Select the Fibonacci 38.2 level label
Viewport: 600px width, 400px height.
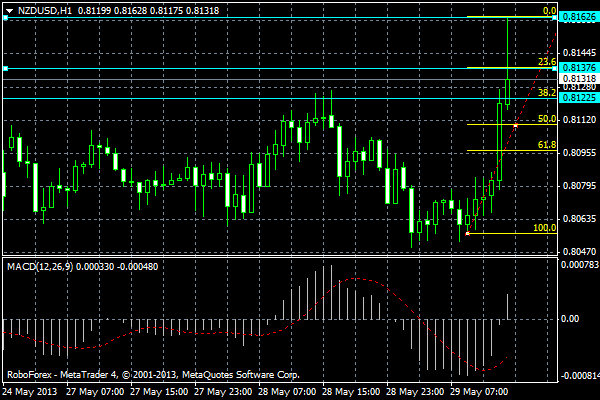pos(547,93)
